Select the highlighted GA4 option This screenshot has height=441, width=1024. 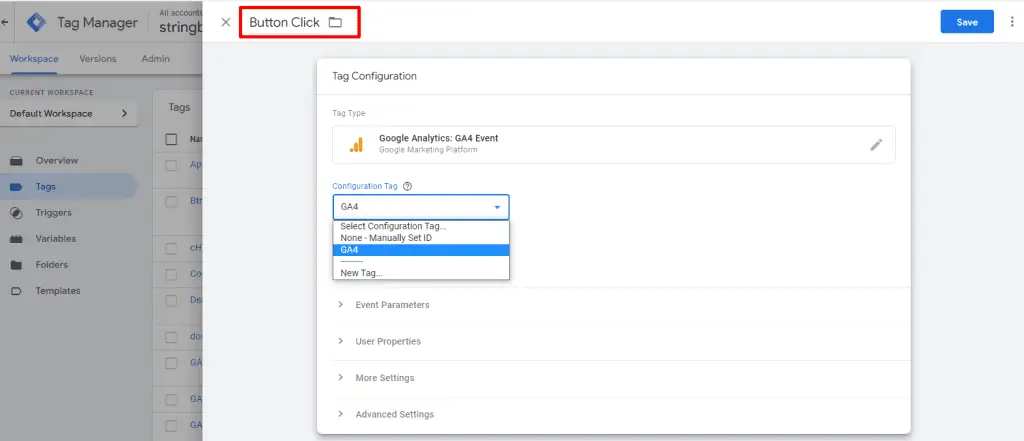(x=421, y=250)
